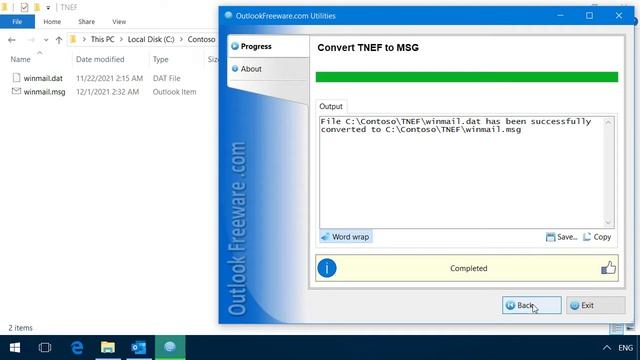Click the blue info icon beside Completed

tap(327, 268)
